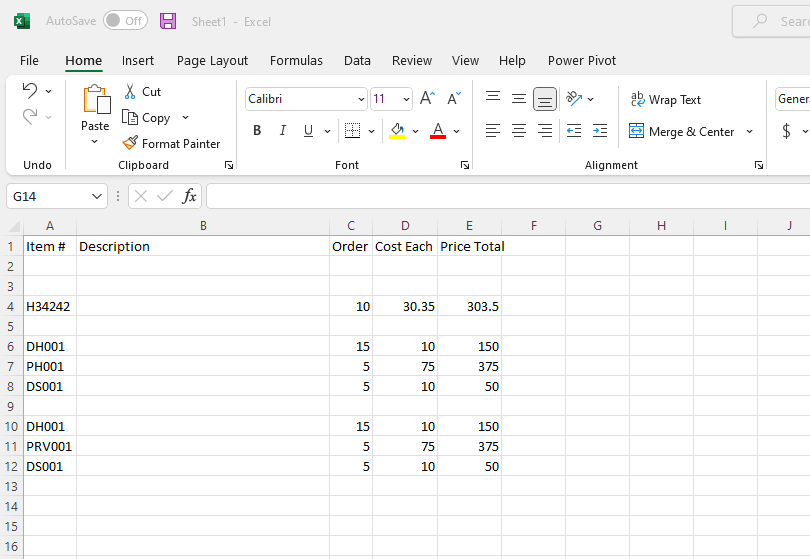Click the Save floppy disk icon
The width and height of the screenshot is (810, 559).
pos(168,21)
